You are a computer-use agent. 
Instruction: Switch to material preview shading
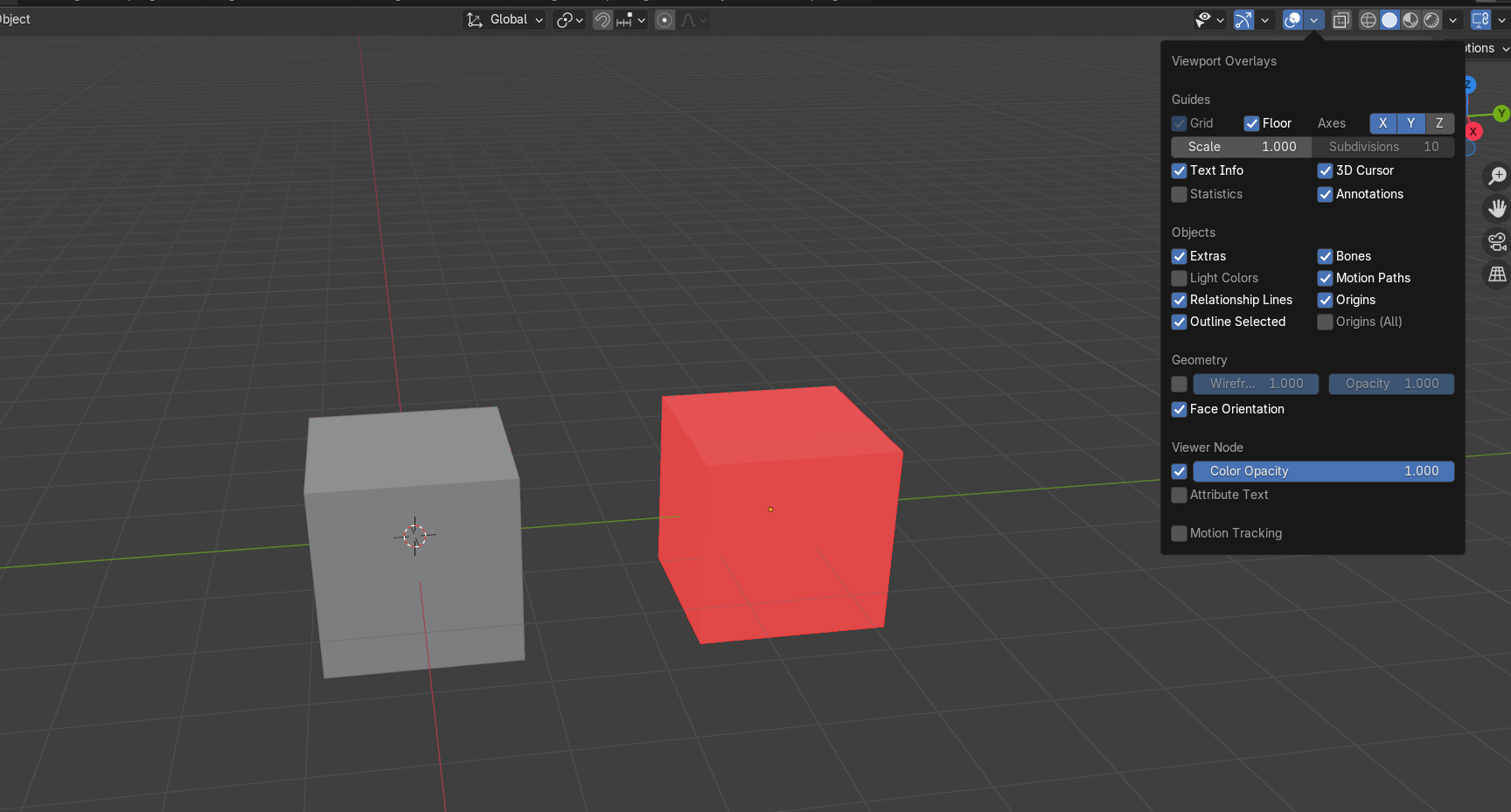coord(1410,20)
